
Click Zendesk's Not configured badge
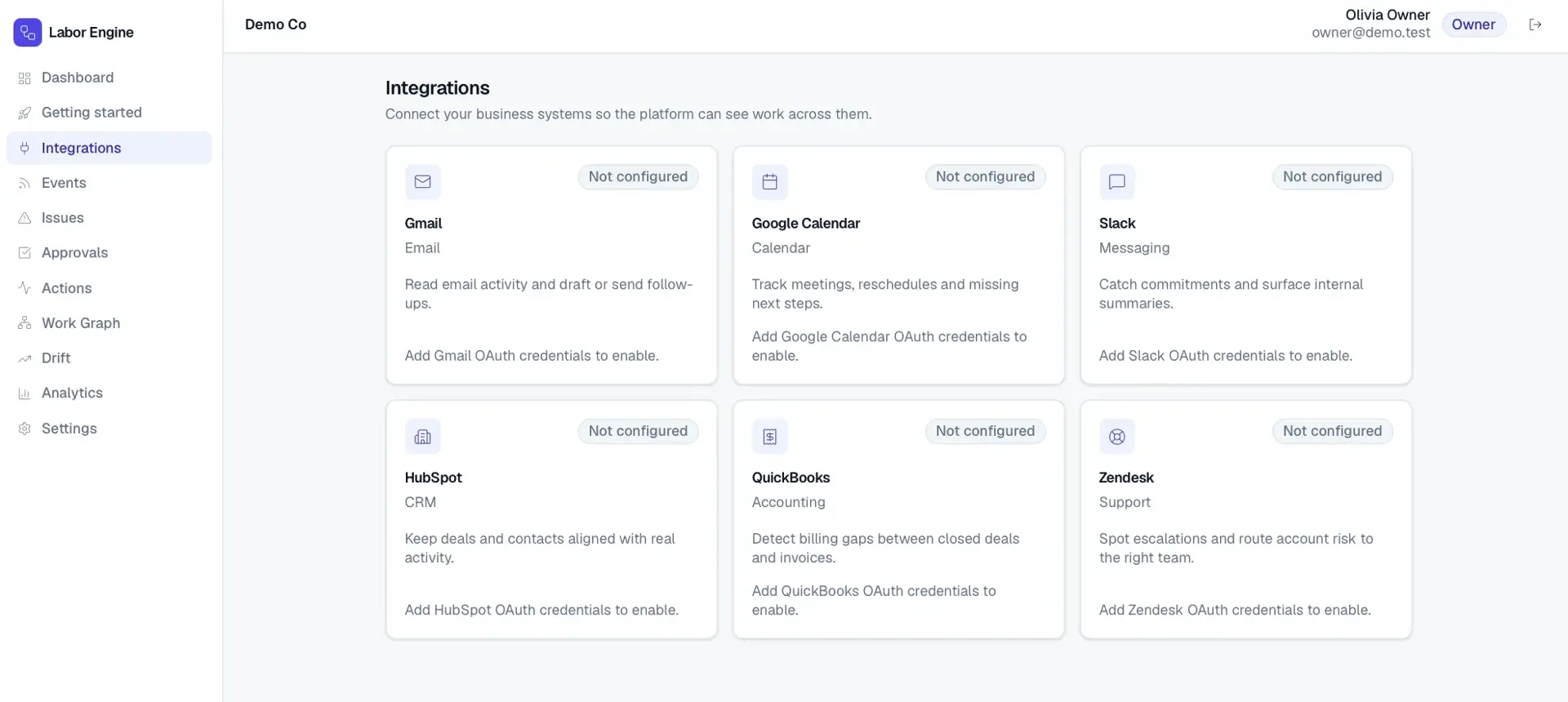(x=1332, y=431)
